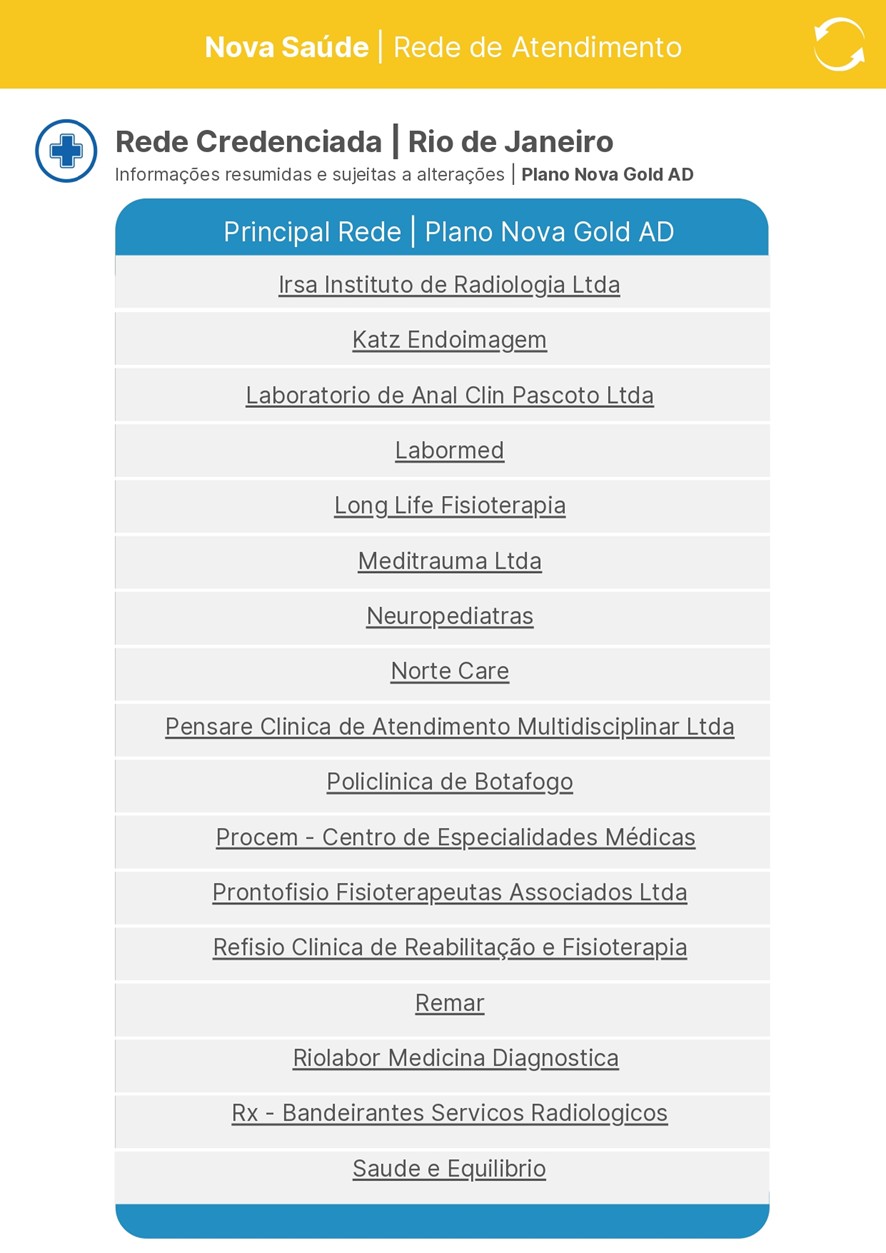Open Refisio Clinica de Reabilitação e Fisioterapia
Viewport: 886px width, 1253px height.
(449, 947)
